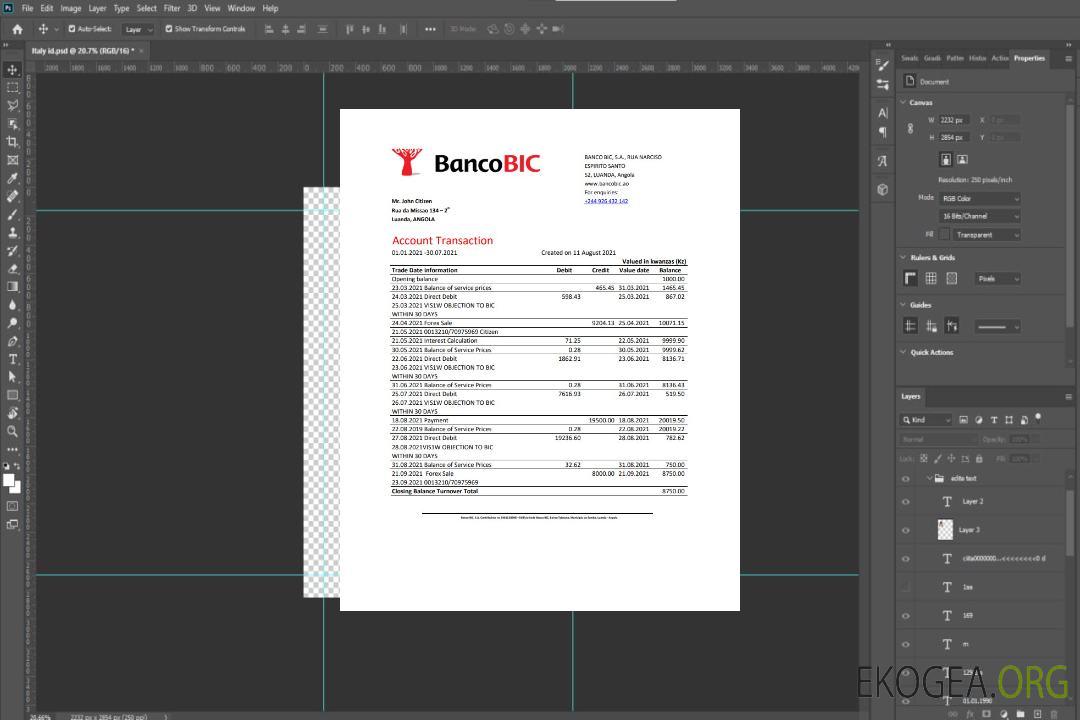Click the new group folder button
This screenshot has height=720, width=1080.
coord(1020,714)
